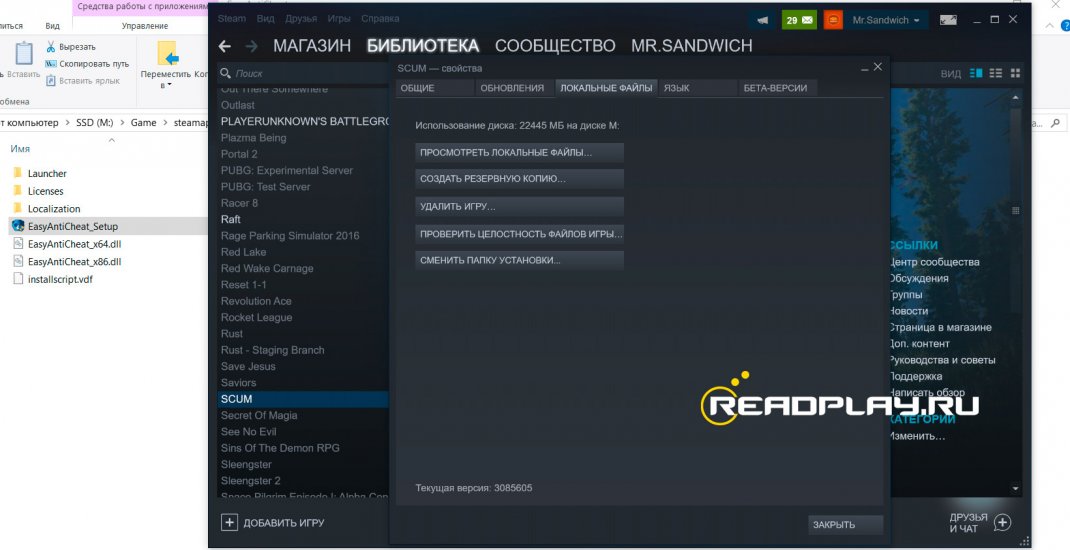Switch to БЕТА-ВЕРСИИ tab
The image size is (1070, 550).
point(777,88)
